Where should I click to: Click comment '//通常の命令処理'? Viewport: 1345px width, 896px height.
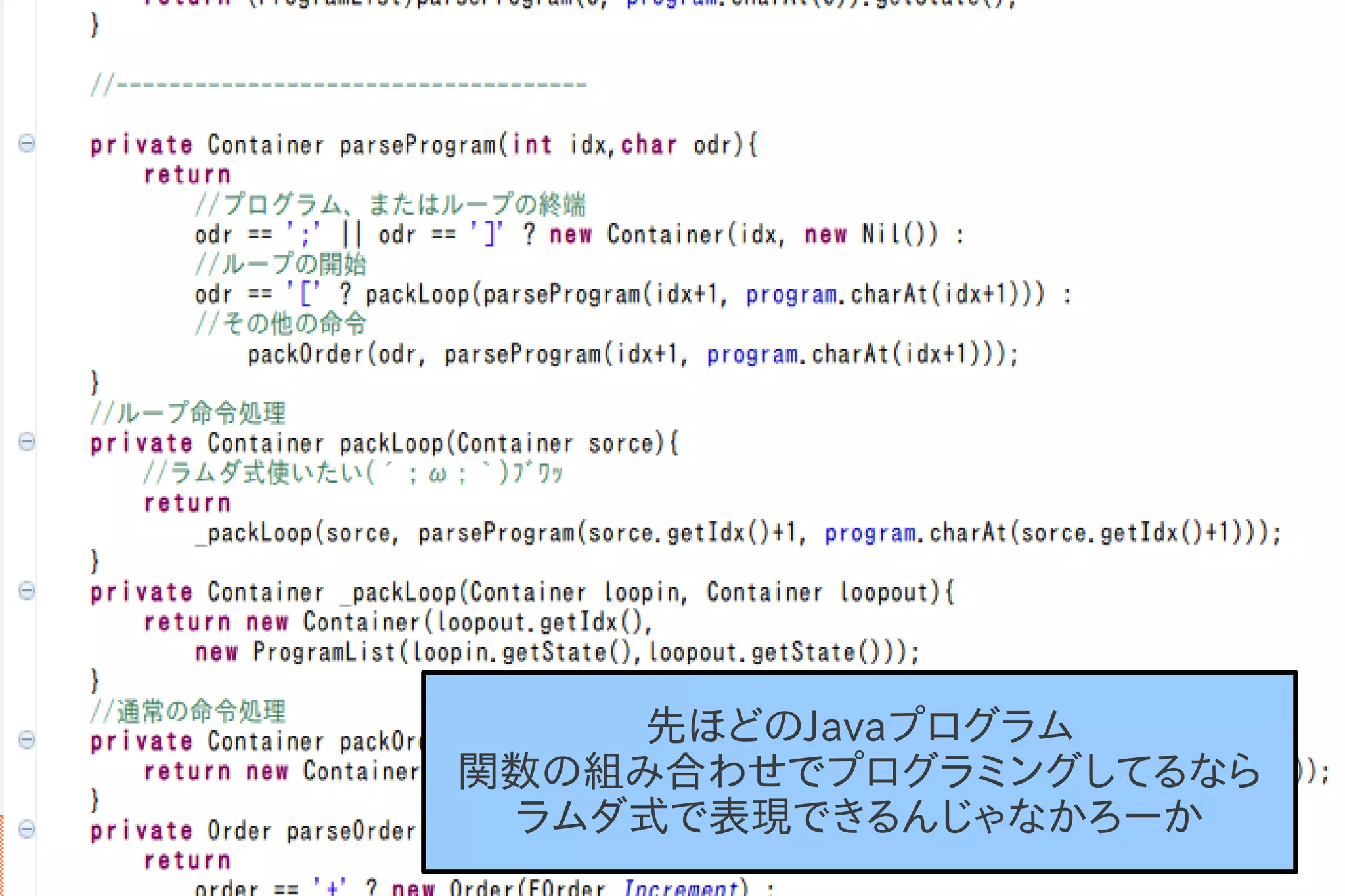pos(188,712)
